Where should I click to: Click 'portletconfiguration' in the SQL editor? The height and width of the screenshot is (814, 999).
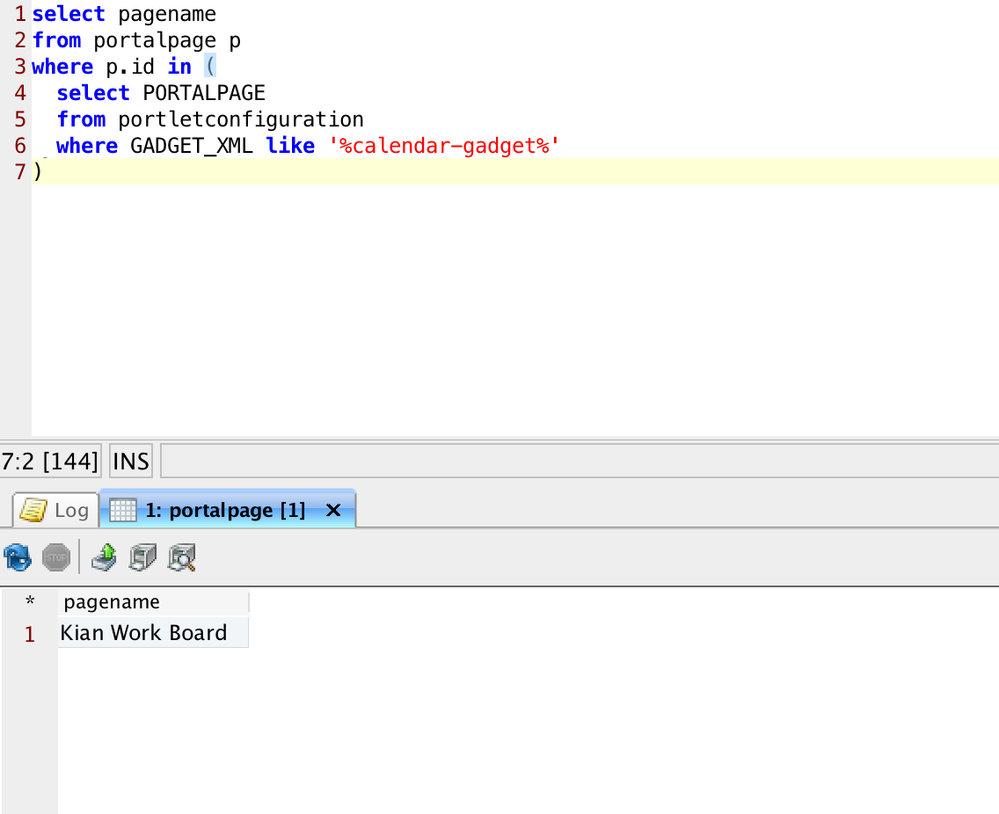[241, 120]
